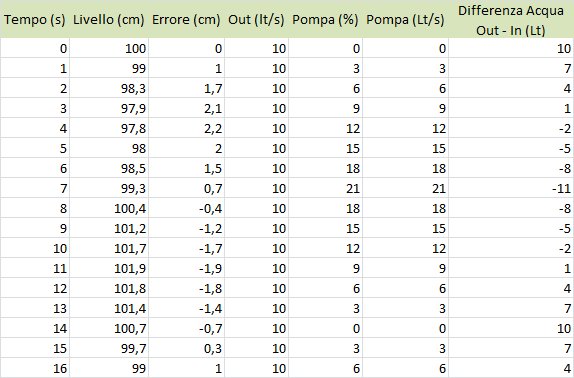Click the Differenza cell showing -11
This screenshot has width=574, height=378.
511,188
